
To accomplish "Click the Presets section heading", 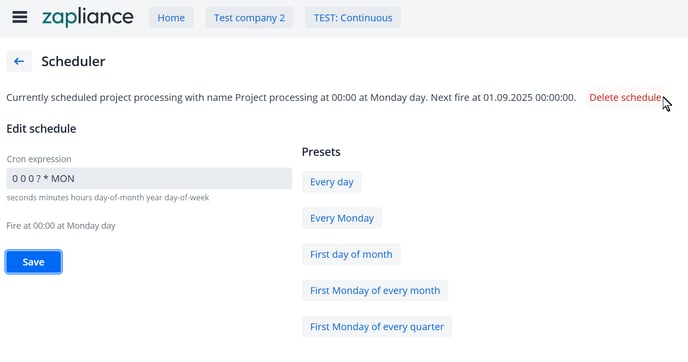I will click(321, 152).
